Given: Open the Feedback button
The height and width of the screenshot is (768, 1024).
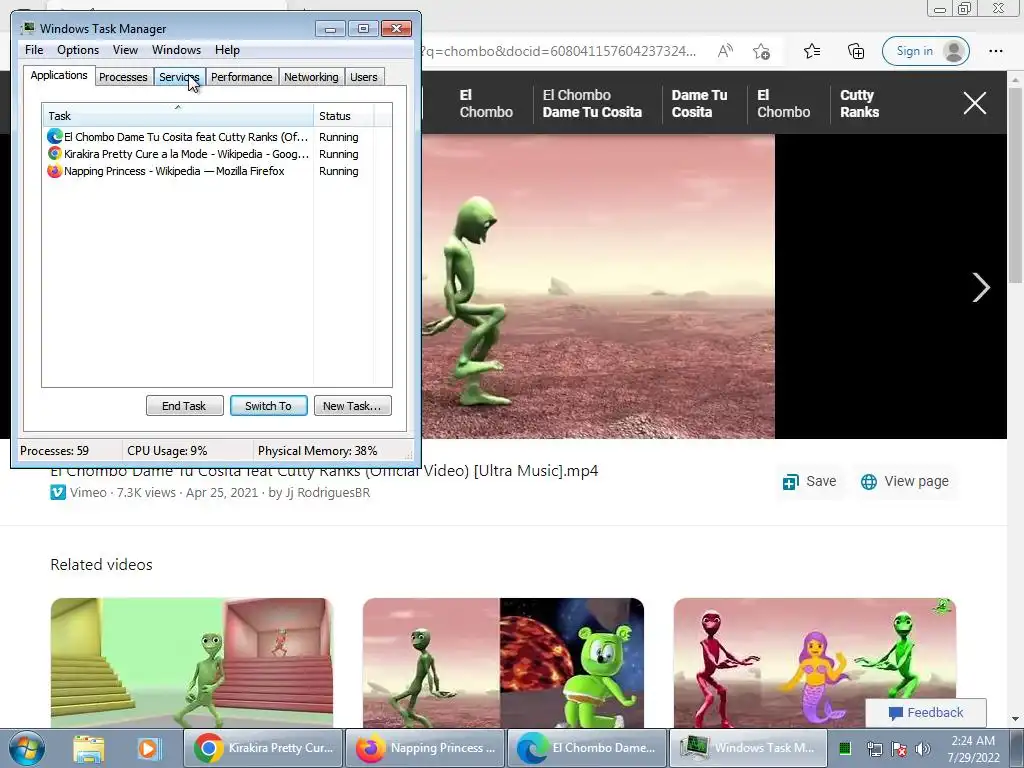Looking at the screenshot, I should coord(925,712).
